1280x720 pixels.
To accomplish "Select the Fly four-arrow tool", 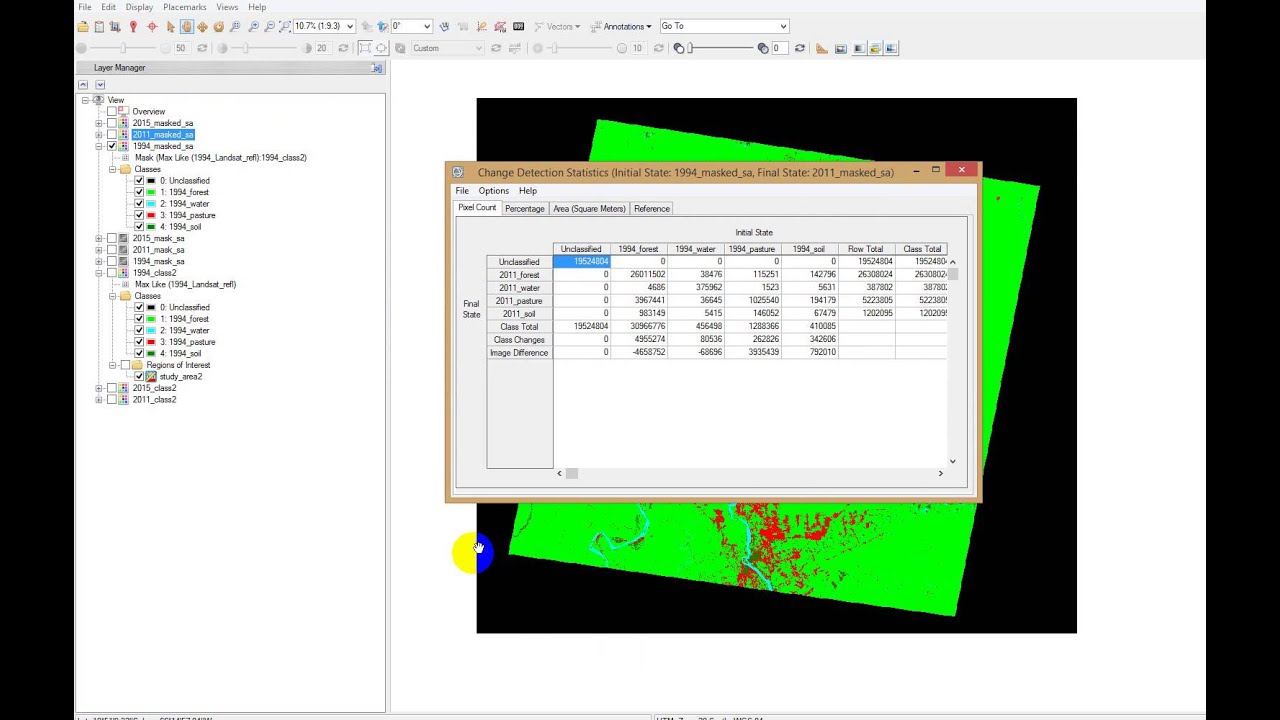I will click(x=203, y=27).
